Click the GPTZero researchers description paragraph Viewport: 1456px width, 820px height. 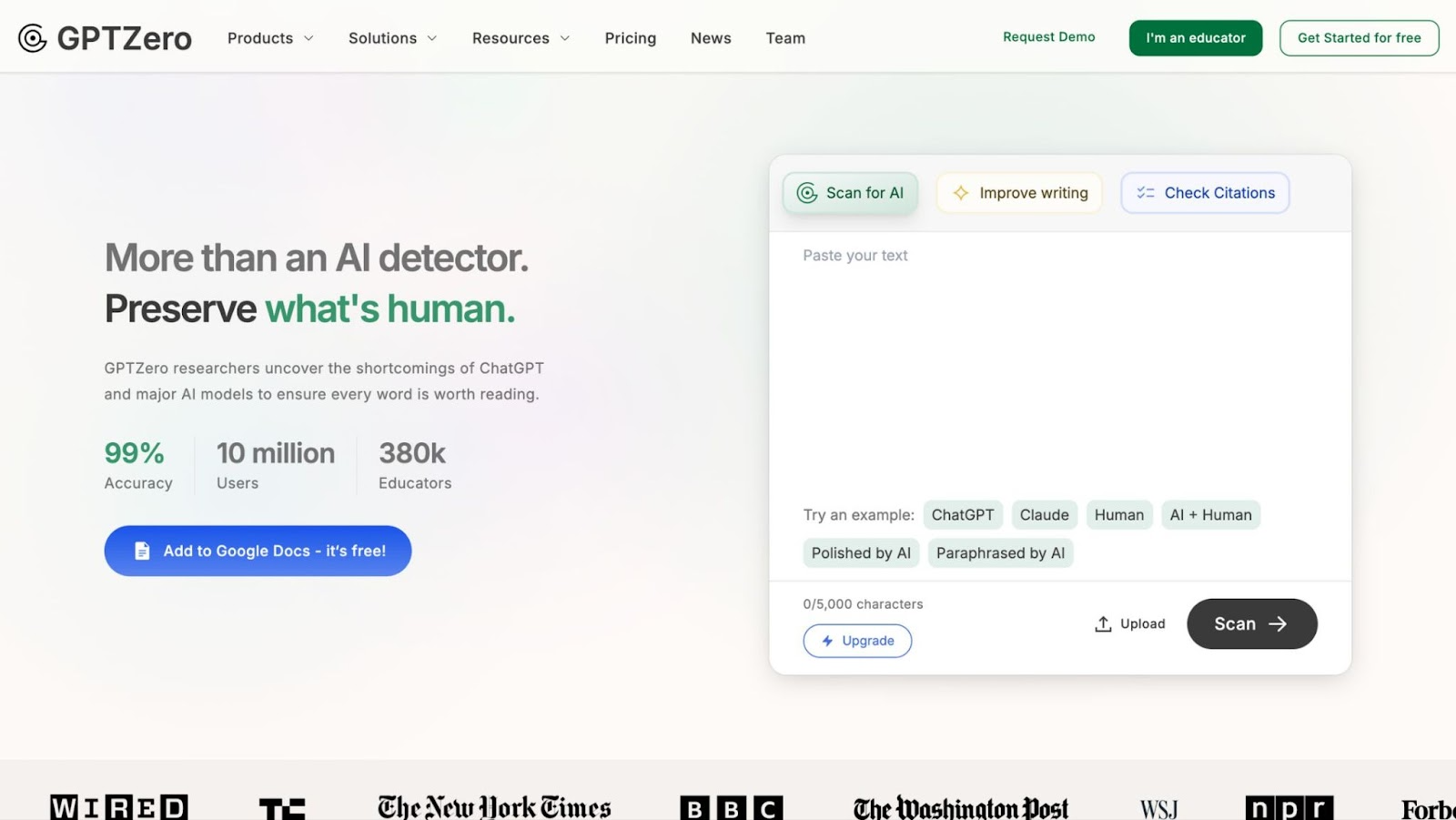tap(324, 381)
